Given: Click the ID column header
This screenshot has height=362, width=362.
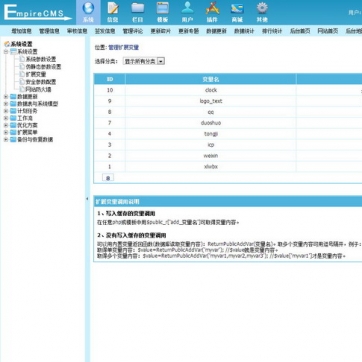Looking at the screenshot, I should coord(110,79).
